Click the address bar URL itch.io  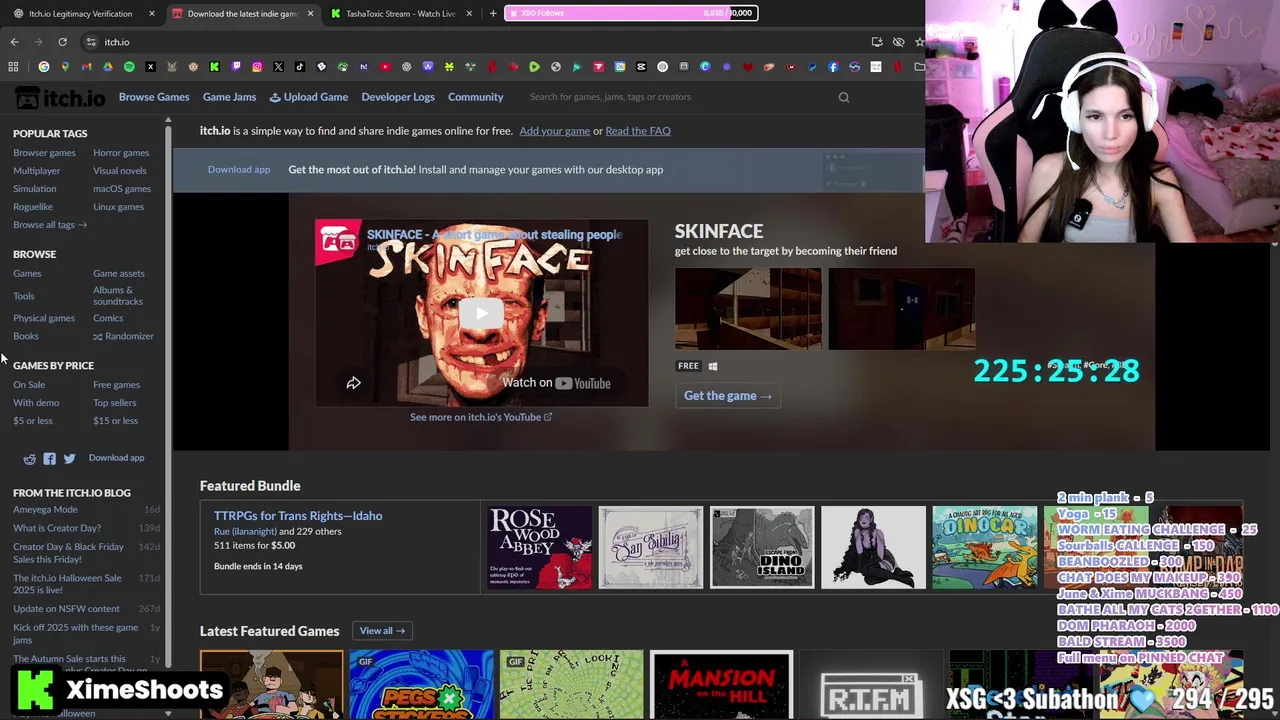[117, 42]
